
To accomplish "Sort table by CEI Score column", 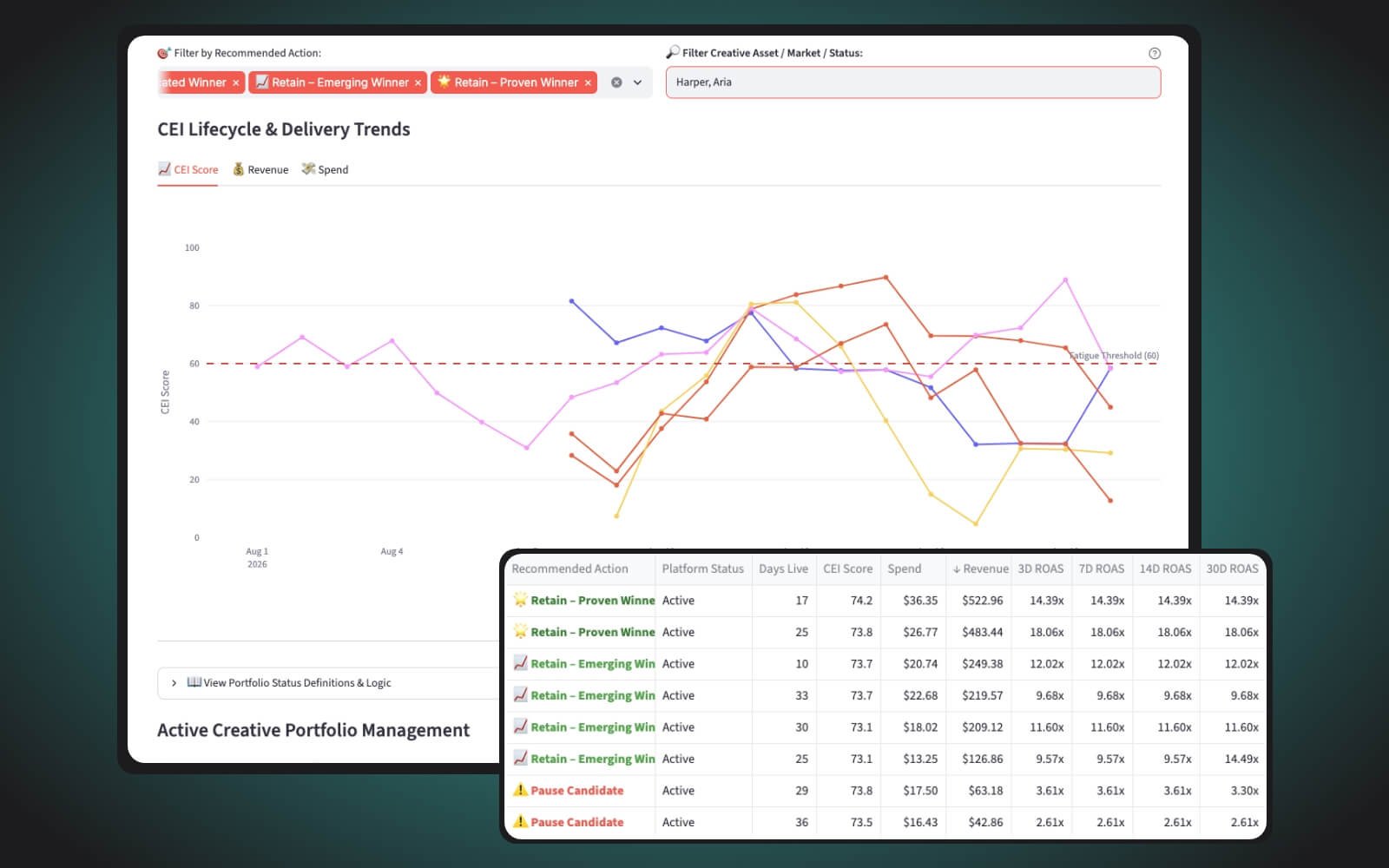I will (x=847, y=569).
